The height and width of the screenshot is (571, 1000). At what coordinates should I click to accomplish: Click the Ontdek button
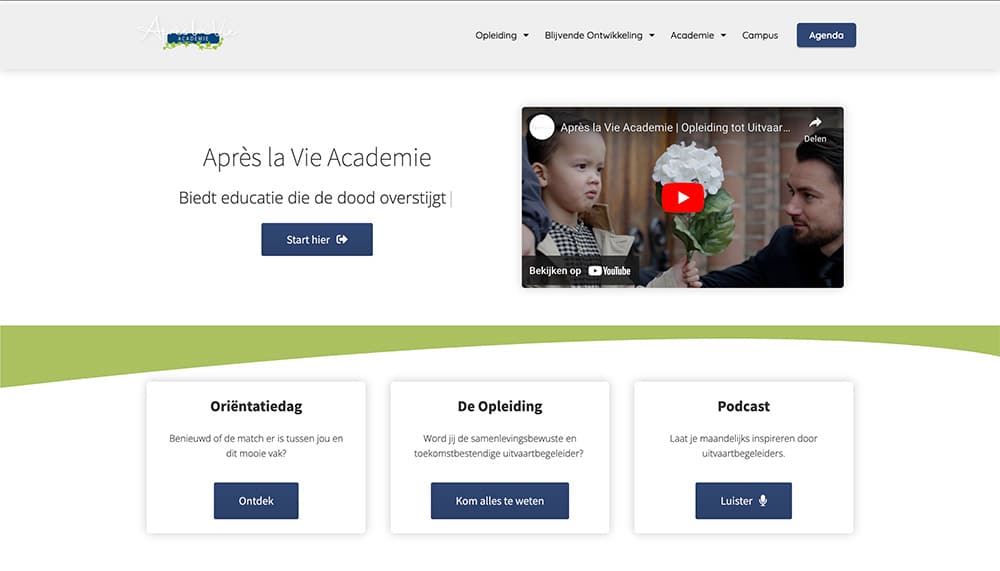point(256,501)
